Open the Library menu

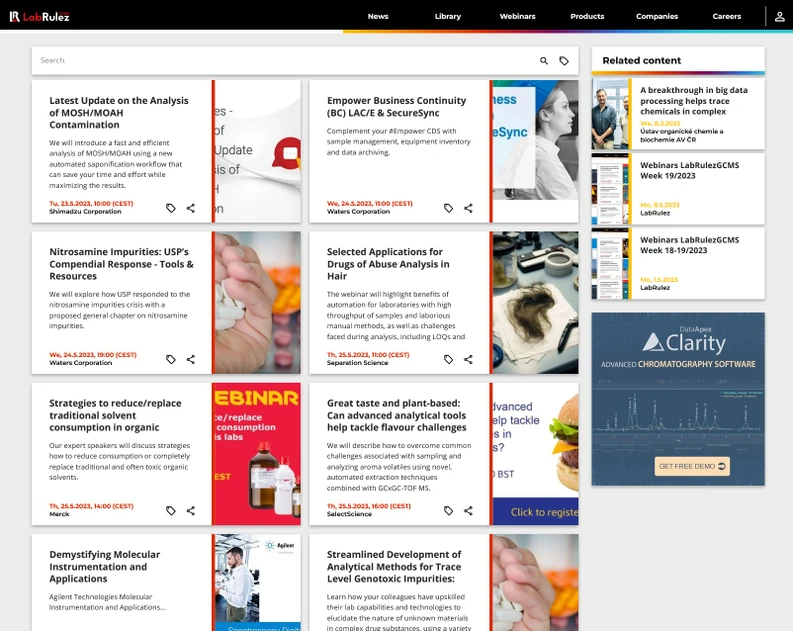[x=448, y=16]
